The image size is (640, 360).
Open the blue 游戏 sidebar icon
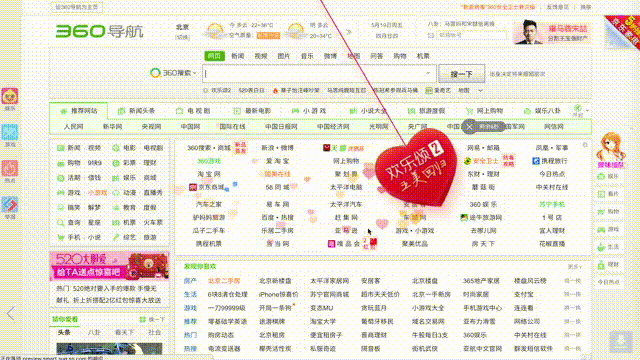[10, 132]
